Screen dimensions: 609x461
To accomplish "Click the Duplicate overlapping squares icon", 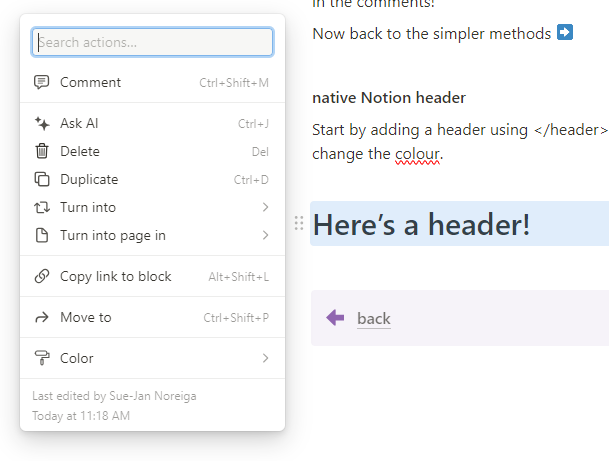I will tap(42, 179).
